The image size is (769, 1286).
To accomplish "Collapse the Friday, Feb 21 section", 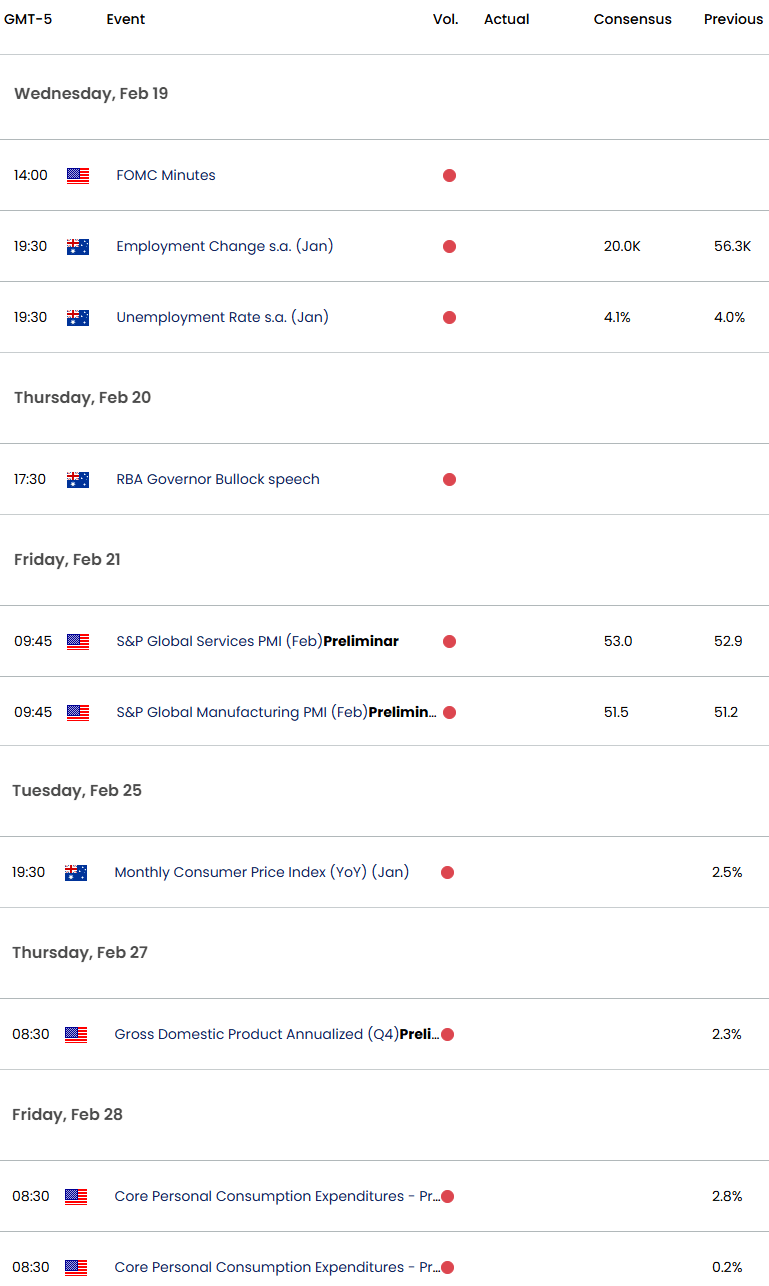I will coord(66,560).
